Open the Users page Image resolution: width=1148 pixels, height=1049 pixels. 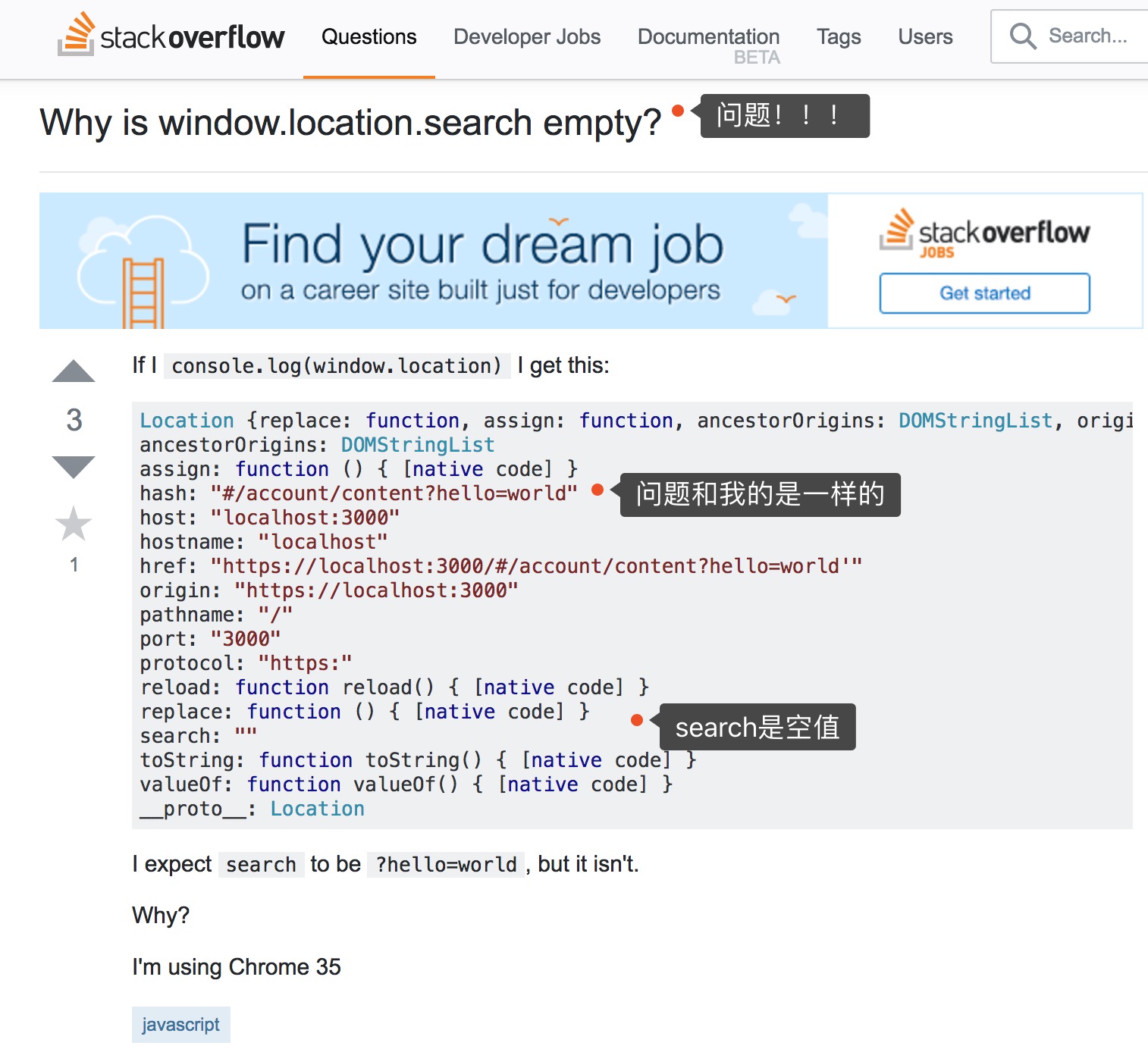(x=925, y=36)
